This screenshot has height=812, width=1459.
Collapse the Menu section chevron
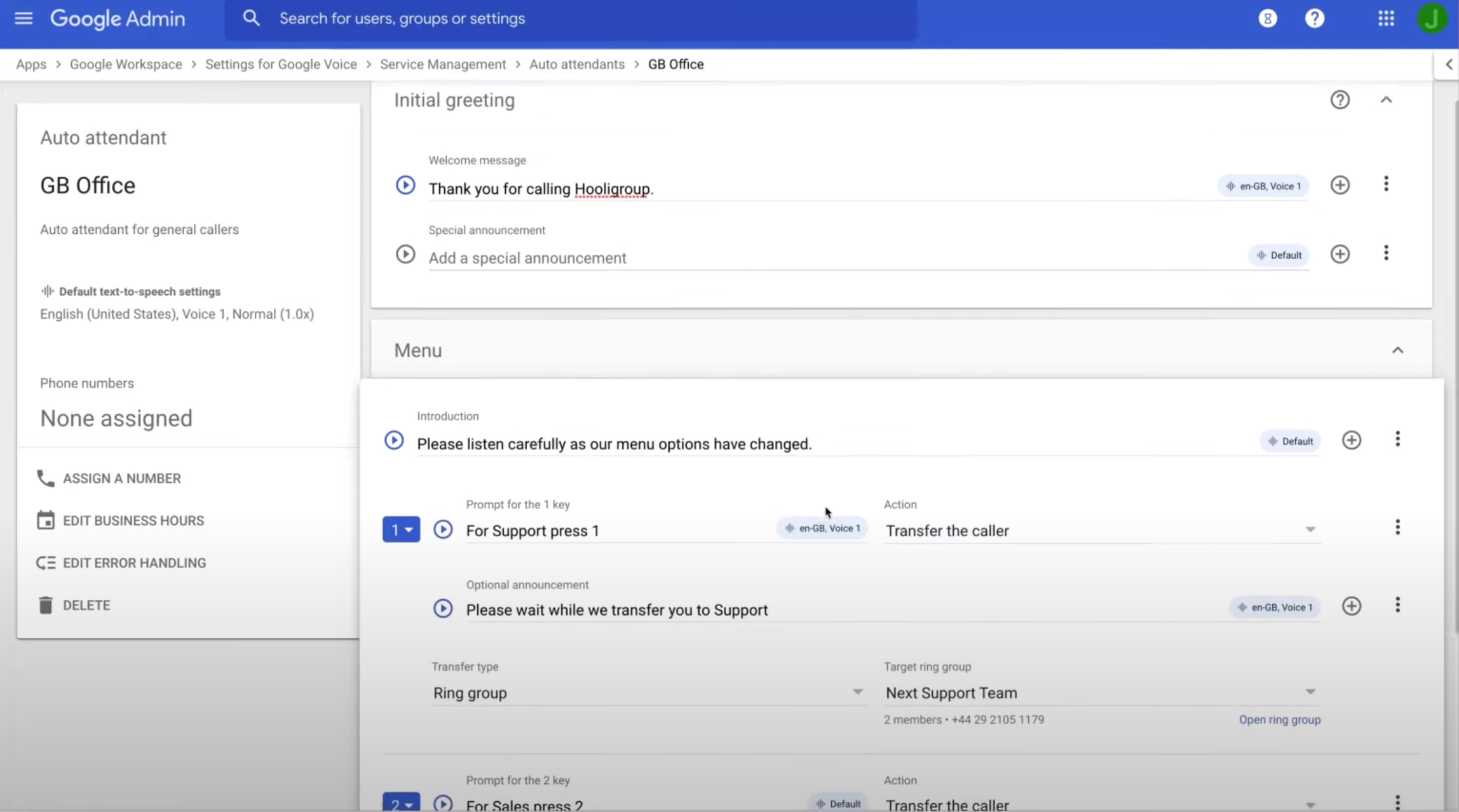[x=1398, y=350]
